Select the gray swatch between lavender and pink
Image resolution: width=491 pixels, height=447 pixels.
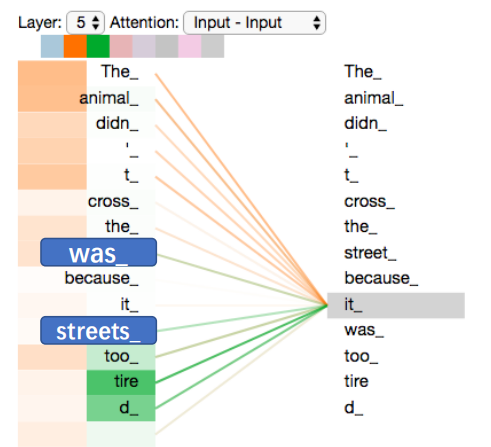167,46
